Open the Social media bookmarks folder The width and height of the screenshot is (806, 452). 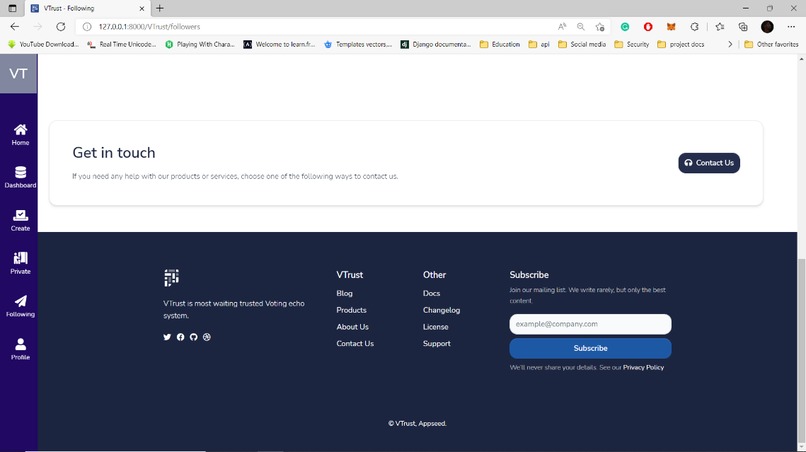tap(582, 44)
